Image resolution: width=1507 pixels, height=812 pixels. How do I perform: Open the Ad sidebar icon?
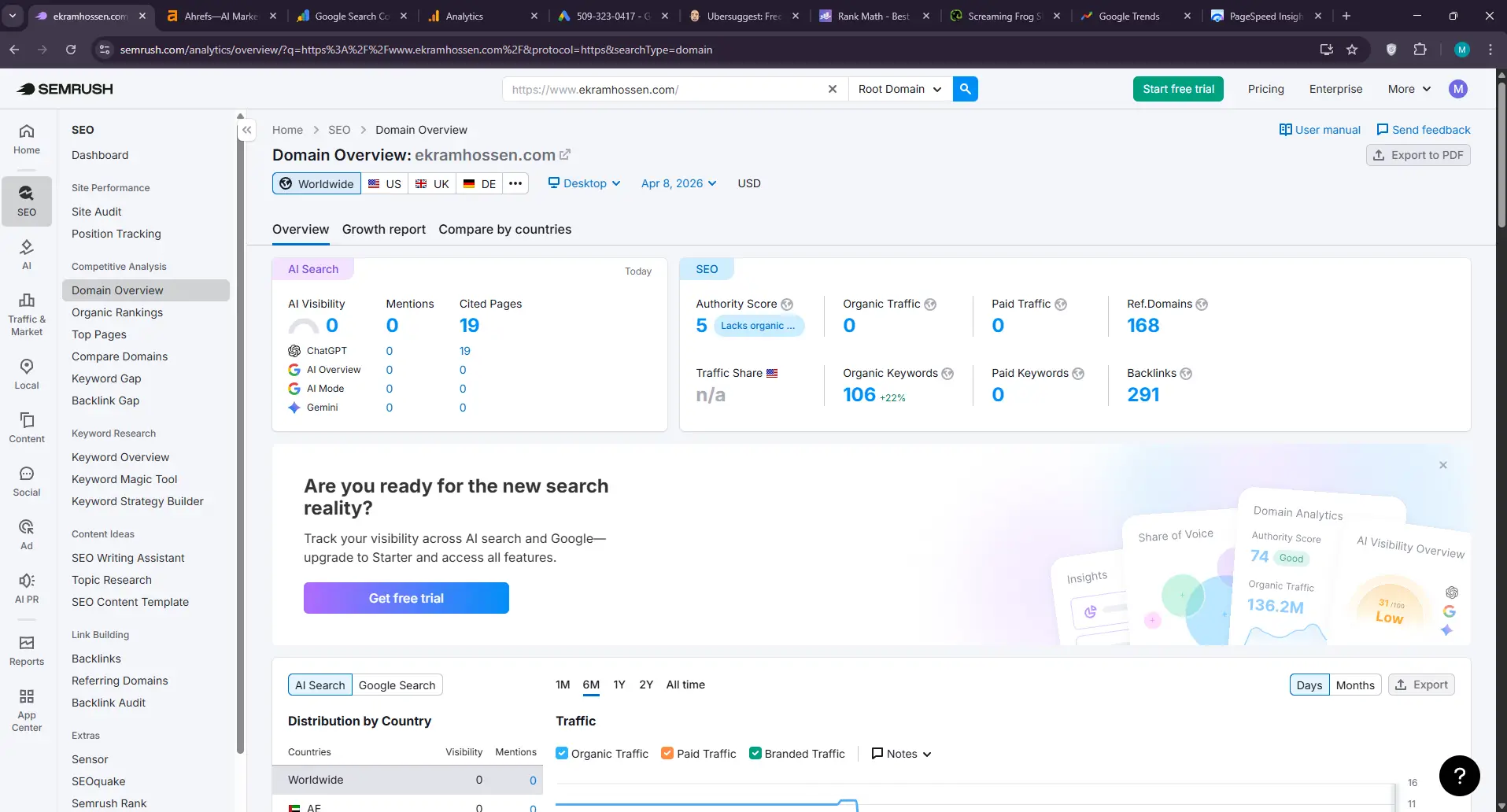point(27,534)
